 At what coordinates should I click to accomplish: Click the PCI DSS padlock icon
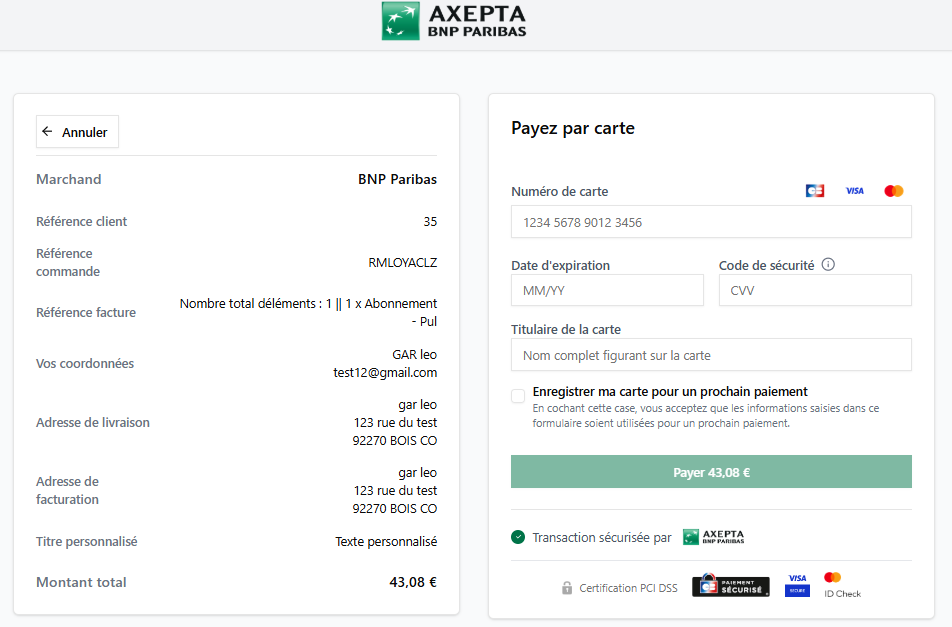tap(567, 588)
